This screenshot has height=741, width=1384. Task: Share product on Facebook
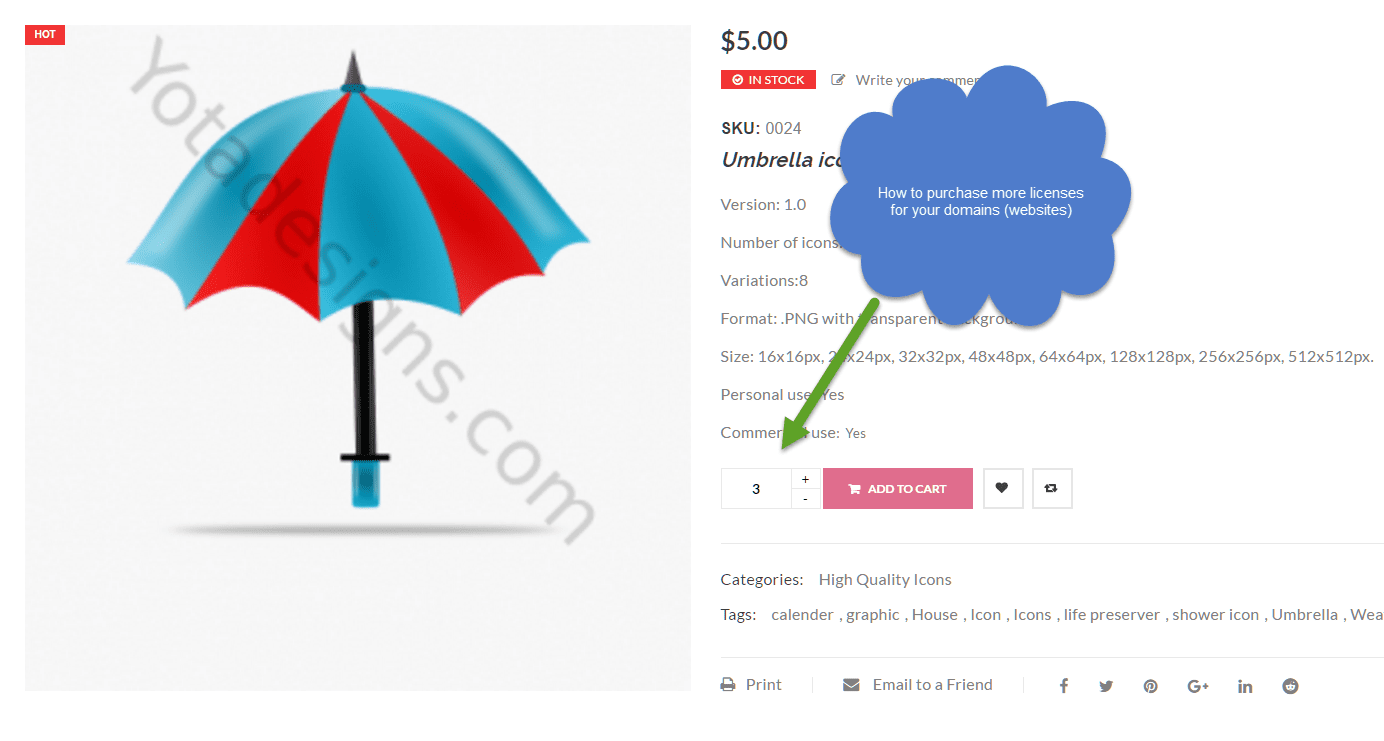click(x=1064, y=686)
